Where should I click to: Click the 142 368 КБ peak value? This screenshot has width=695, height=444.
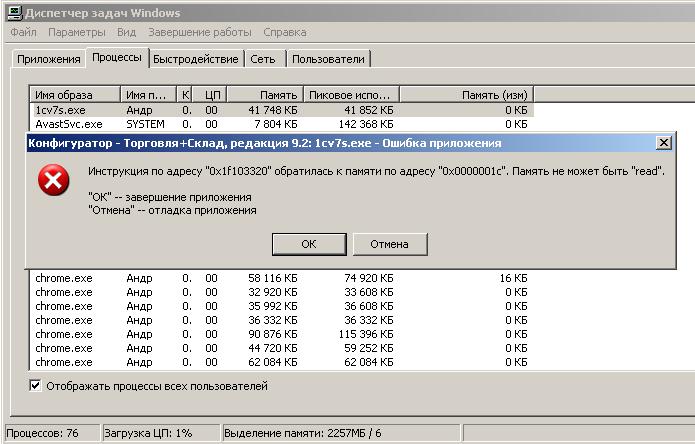(x=366, y=124)
